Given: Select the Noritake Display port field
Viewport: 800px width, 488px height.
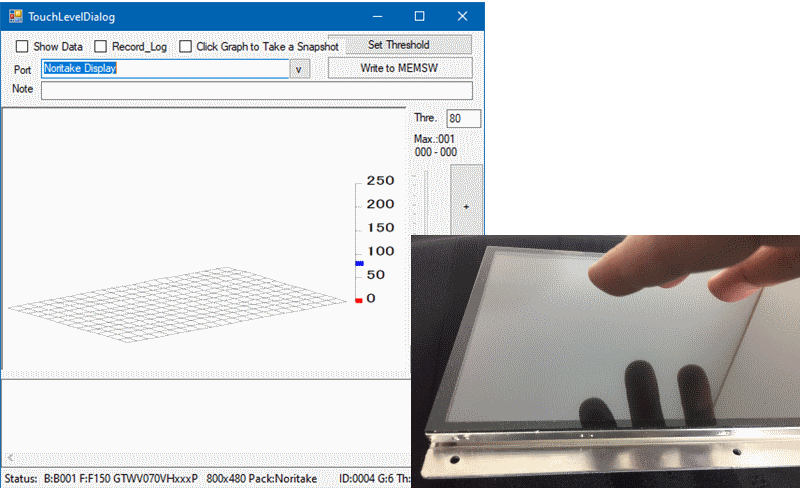Looking at the screenshot, I should 165,69.
